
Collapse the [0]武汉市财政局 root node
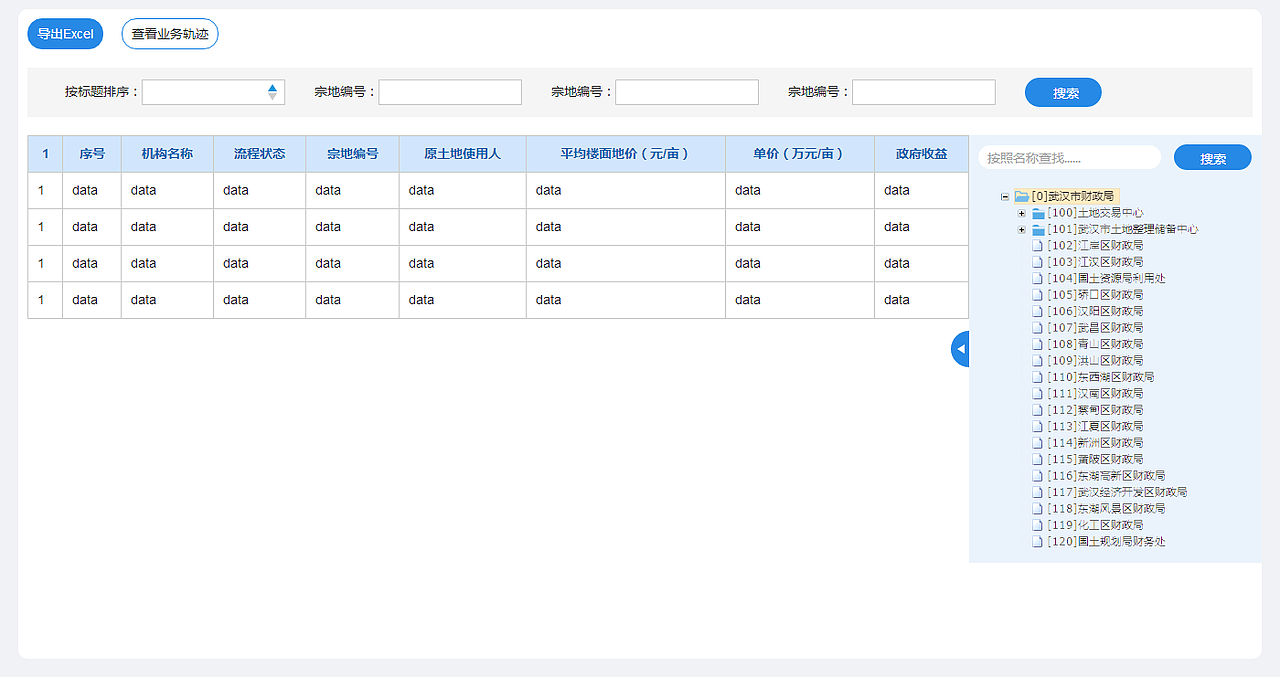pyautogui.click(x=1006, y=197)
